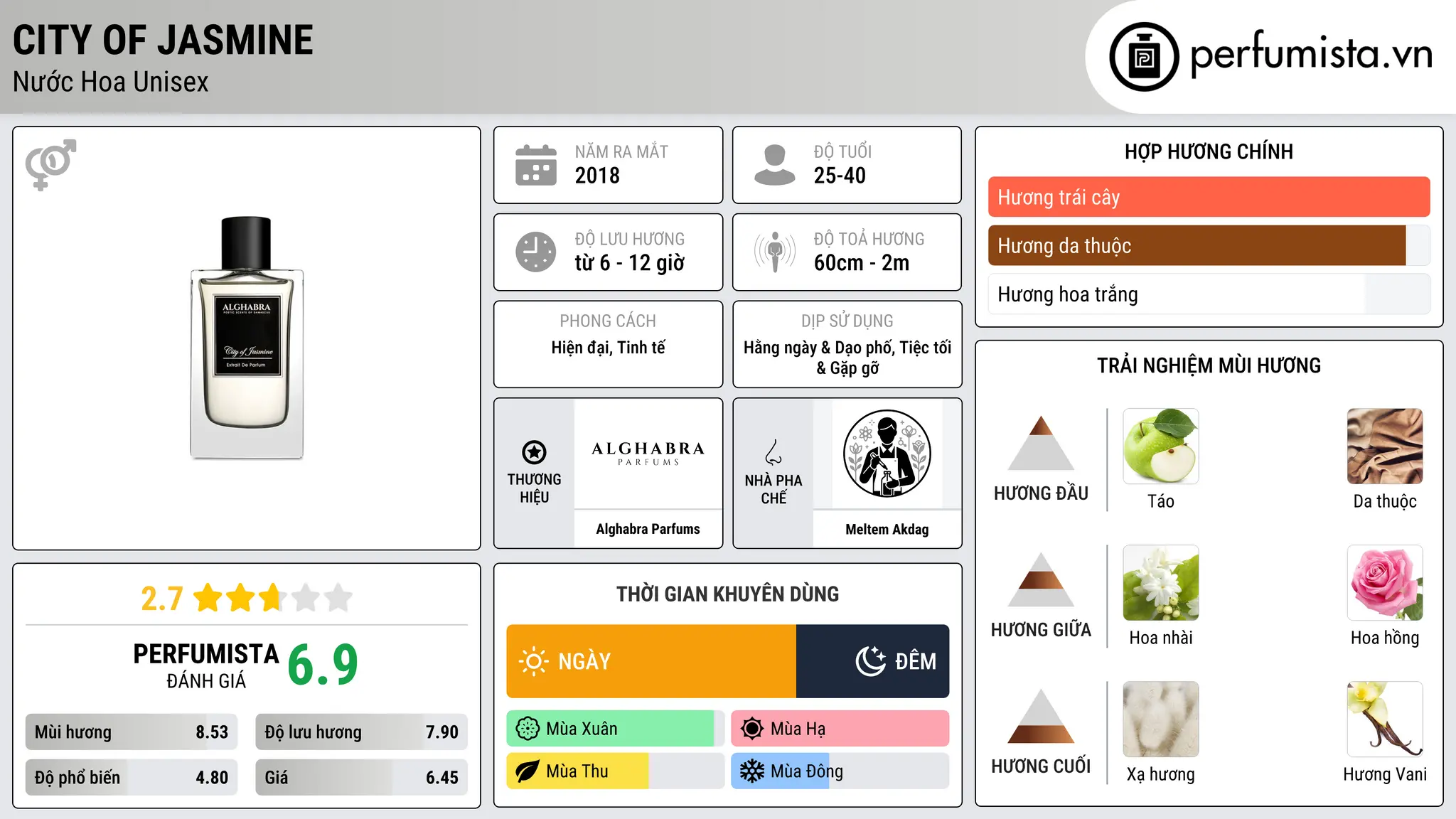Click the Giá score 6.45
Image resolution: width=1456 pixels, height=819 pixels.
click(442, 778)
